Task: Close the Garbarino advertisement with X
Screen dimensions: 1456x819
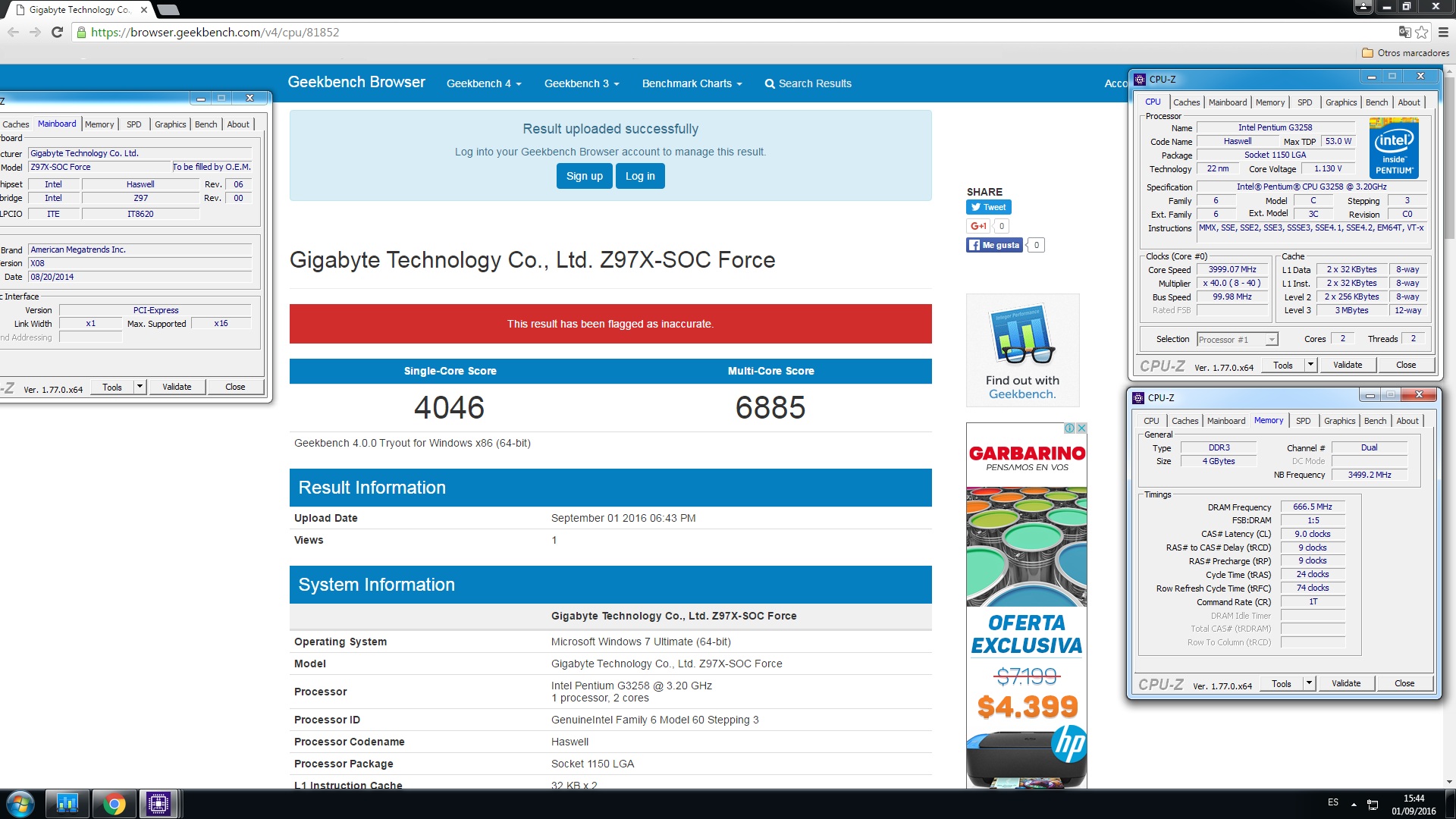Action: coord(1081,428)
